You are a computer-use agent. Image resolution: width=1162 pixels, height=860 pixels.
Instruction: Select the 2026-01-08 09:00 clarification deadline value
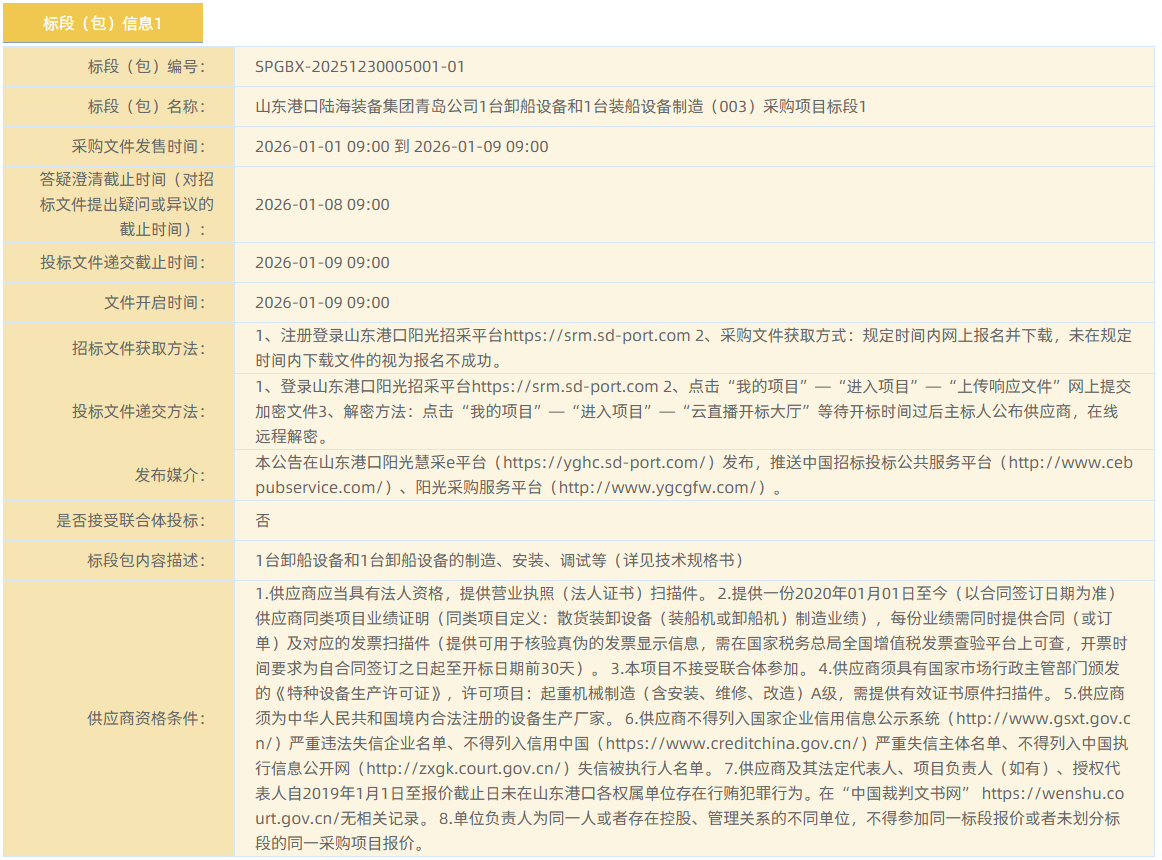[322, 204]
